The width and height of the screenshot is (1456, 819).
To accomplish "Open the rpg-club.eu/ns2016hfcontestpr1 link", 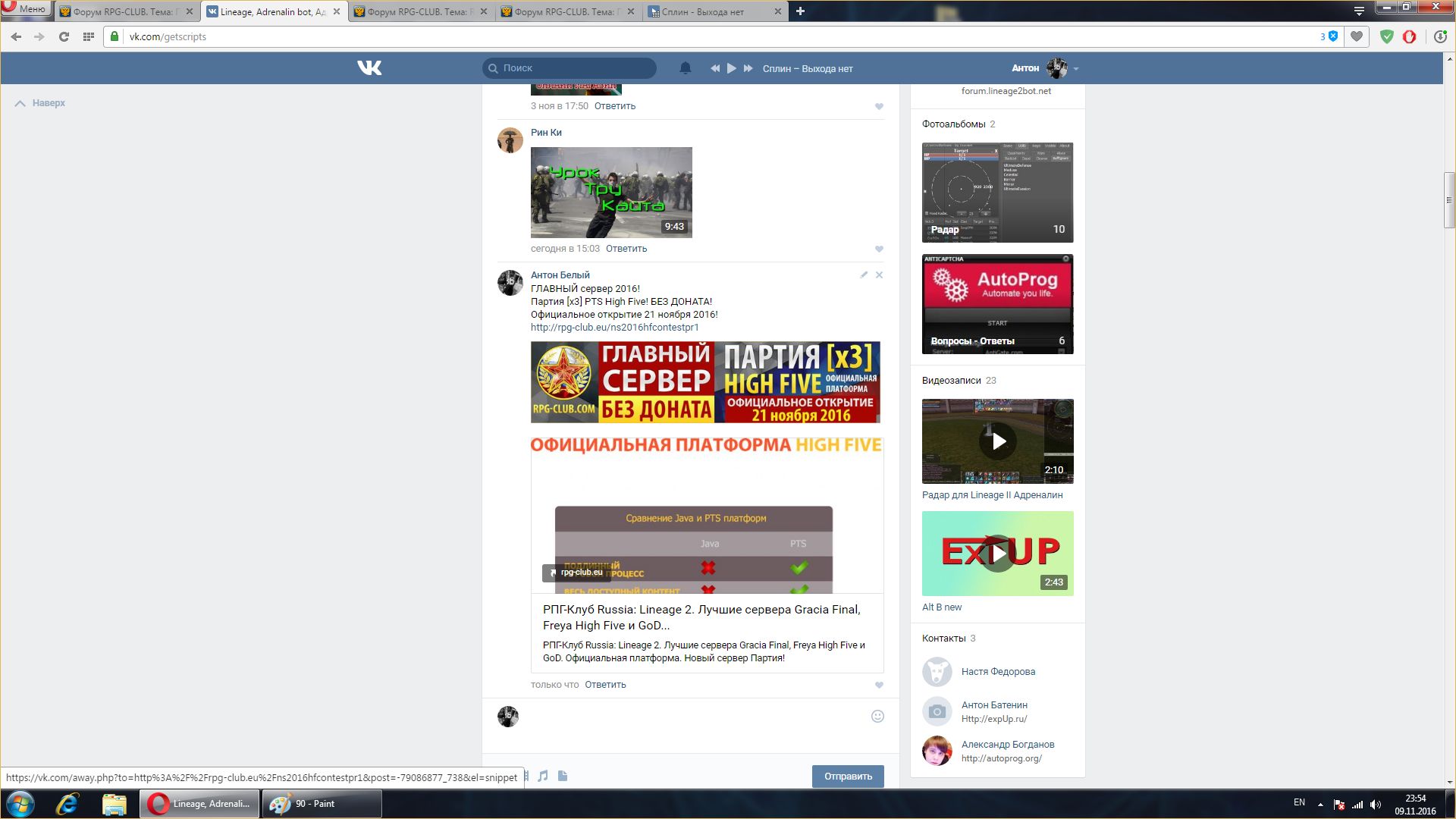I will tap(614, 328).
